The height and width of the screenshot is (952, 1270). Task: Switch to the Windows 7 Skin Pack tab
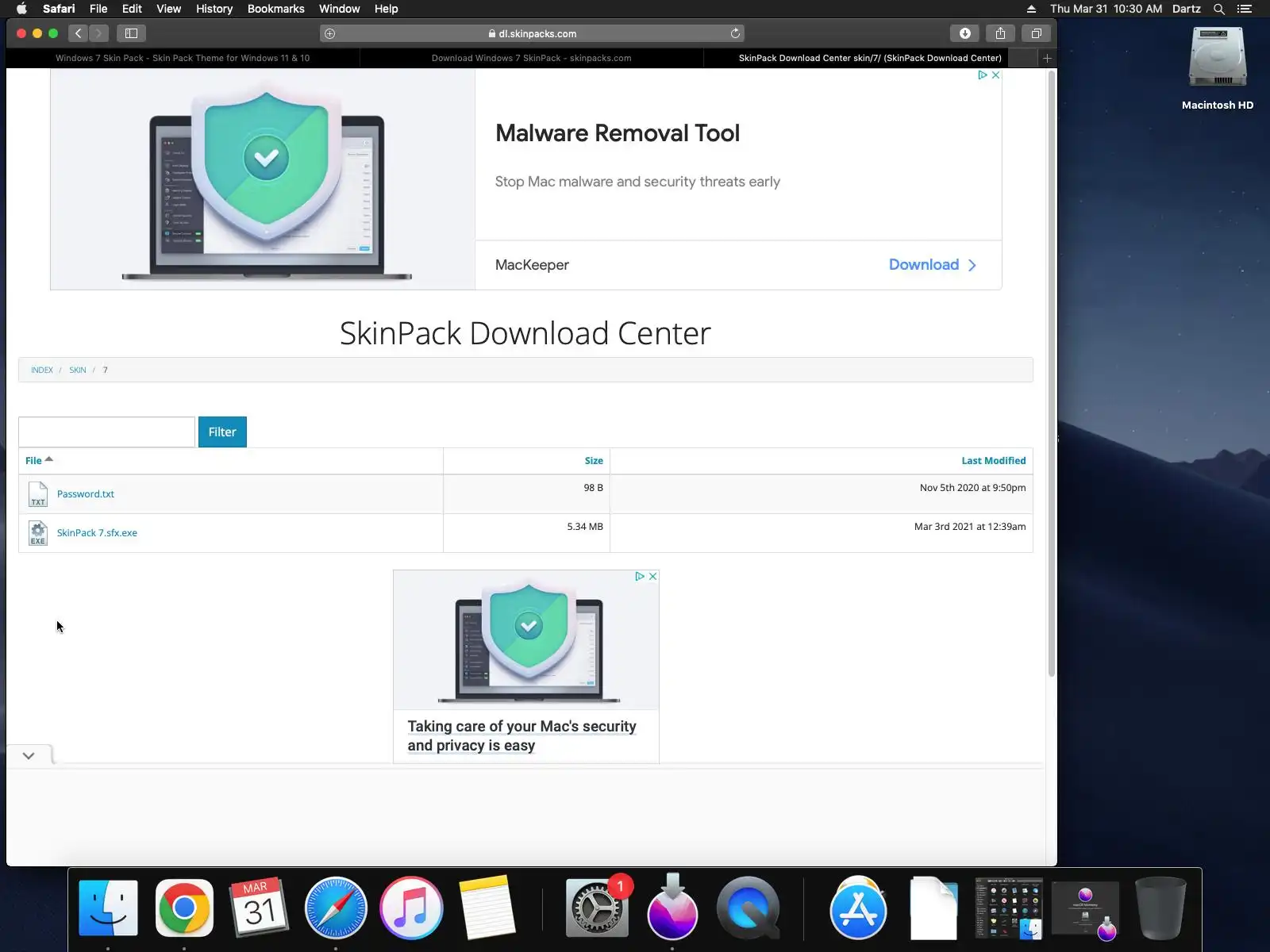coord(183,58)
